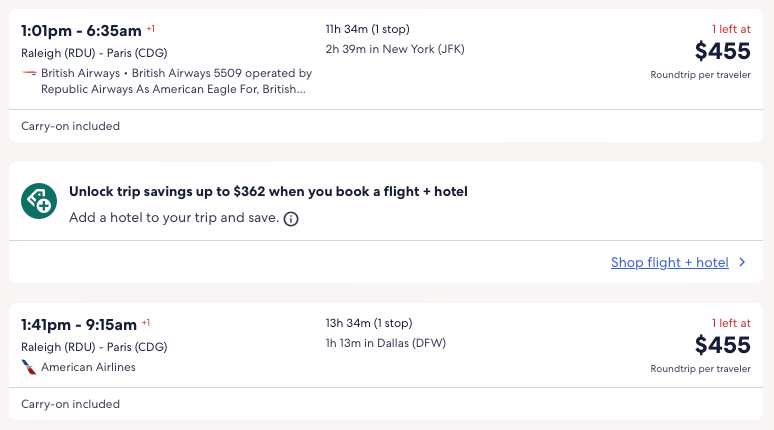
Task: Select the 1:01pm - 6:35am flight time
Action: [81, 31]
